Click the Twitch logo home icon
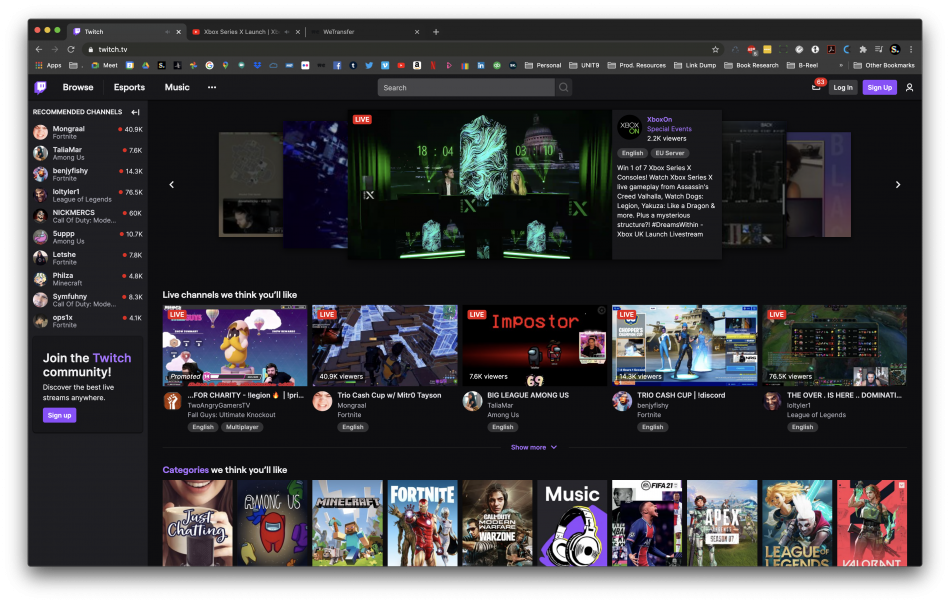 [x=41, y=87]
